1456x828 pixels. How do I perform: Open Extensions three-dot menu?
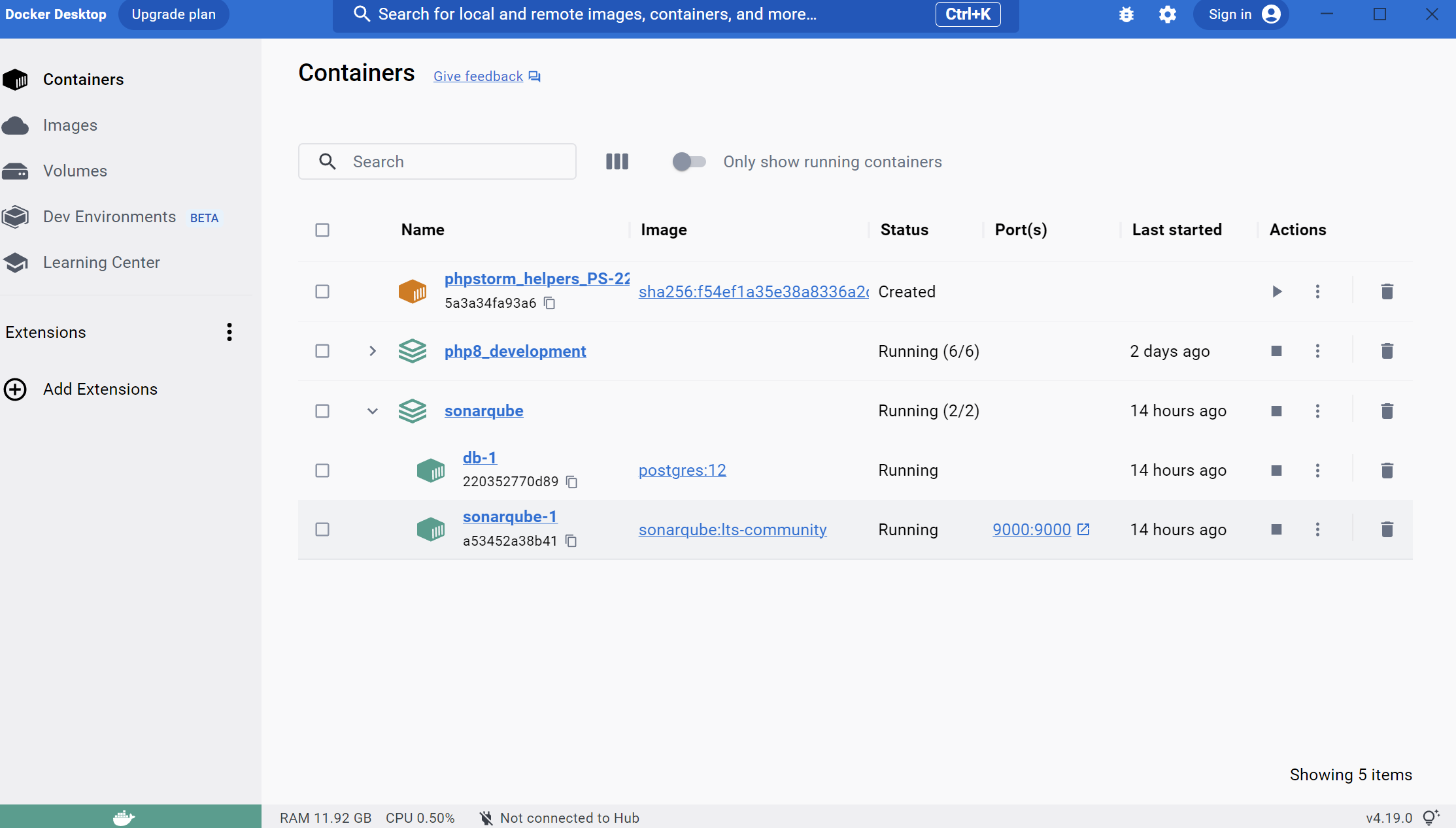229,332
